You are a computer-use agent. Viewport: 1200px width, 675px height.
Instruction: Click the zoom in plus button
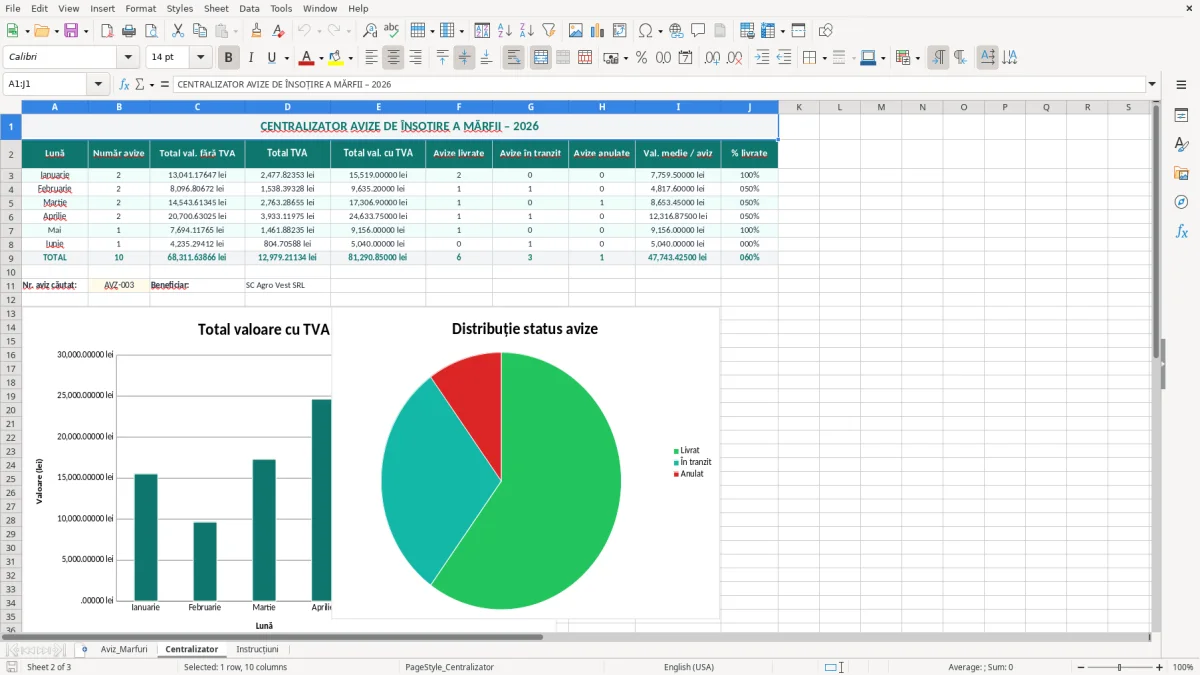click(x=1160, y=667)
